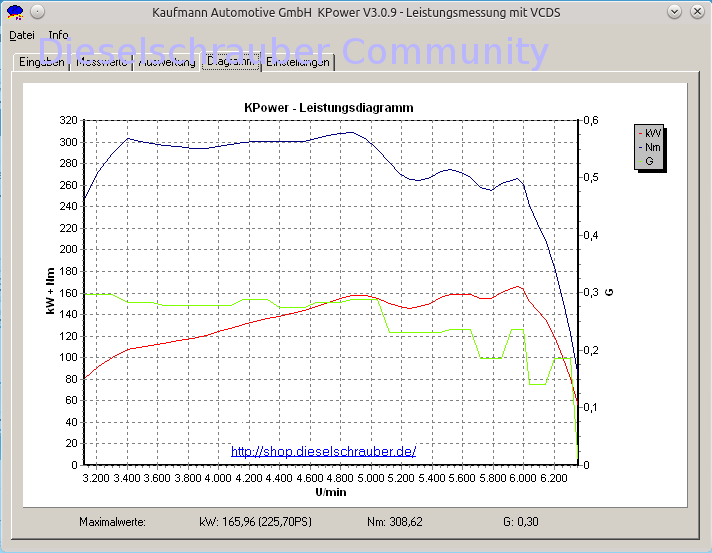Select the Diagramm tab
712x553 pixels.
tap(231, 61)
